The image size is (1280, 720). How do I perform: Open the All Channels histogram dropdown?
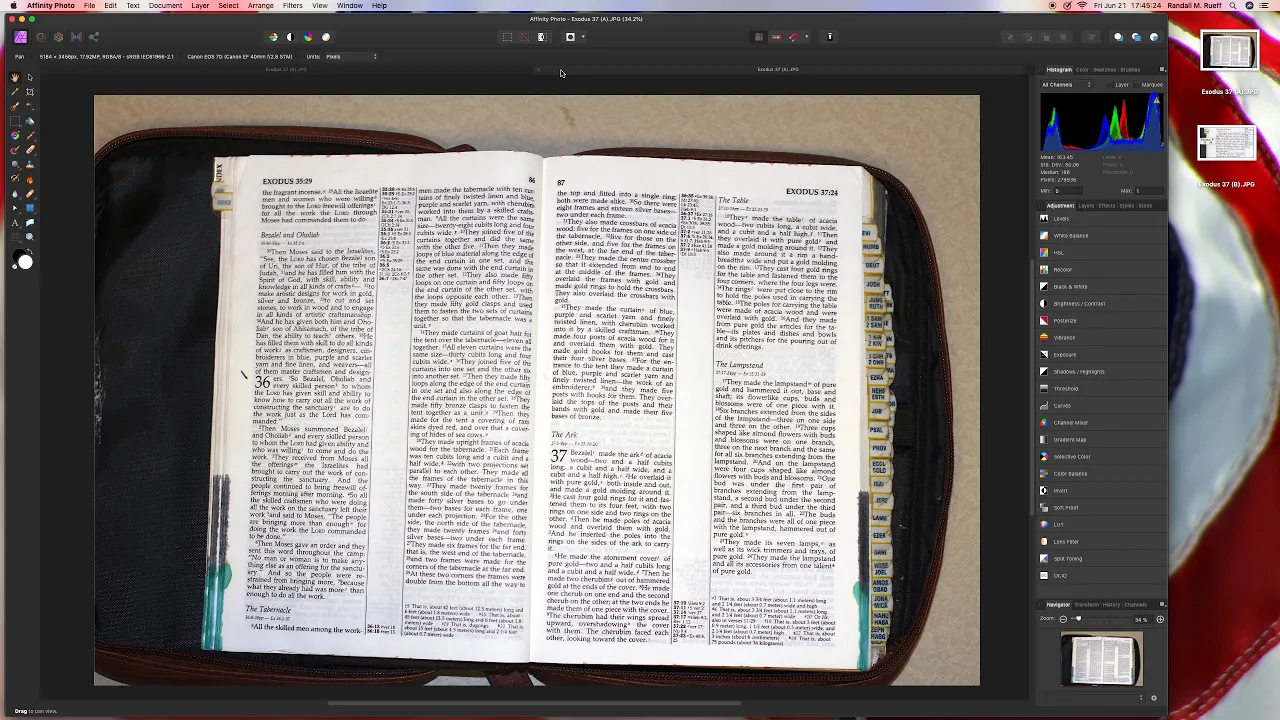1066,84
